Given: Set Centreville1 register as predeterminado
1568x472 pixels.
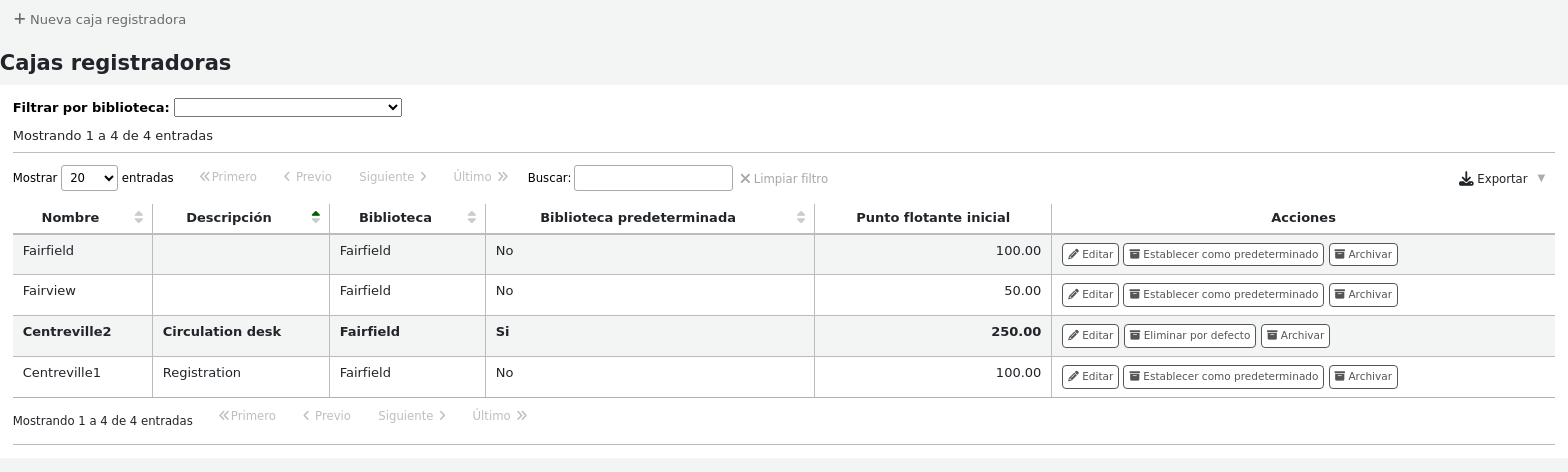Looking at the screenshot, I should tap(1223, 377).
